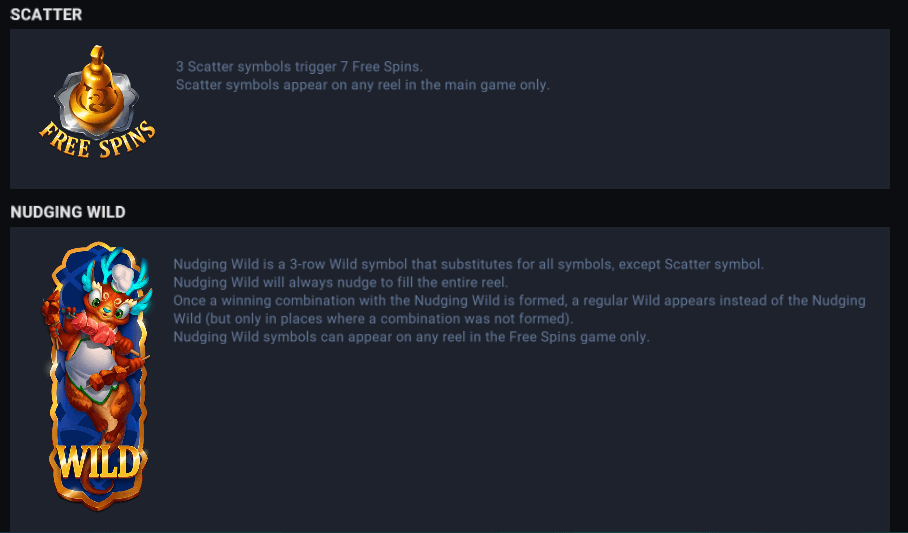Select the SCATTER section heading
The width and height of the screenshot is (908, 533).
(46, 14)
